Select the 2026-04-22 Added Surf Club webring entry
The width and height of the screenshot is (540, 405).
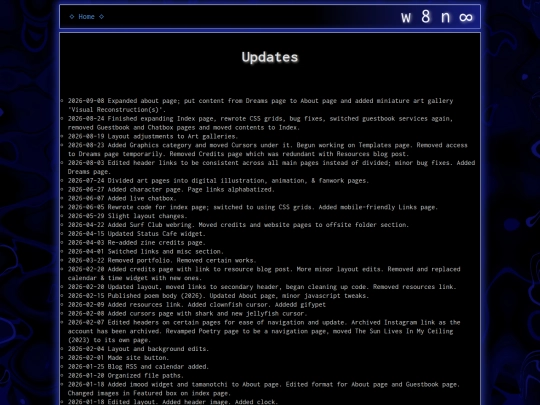click(x=238, y=225)
